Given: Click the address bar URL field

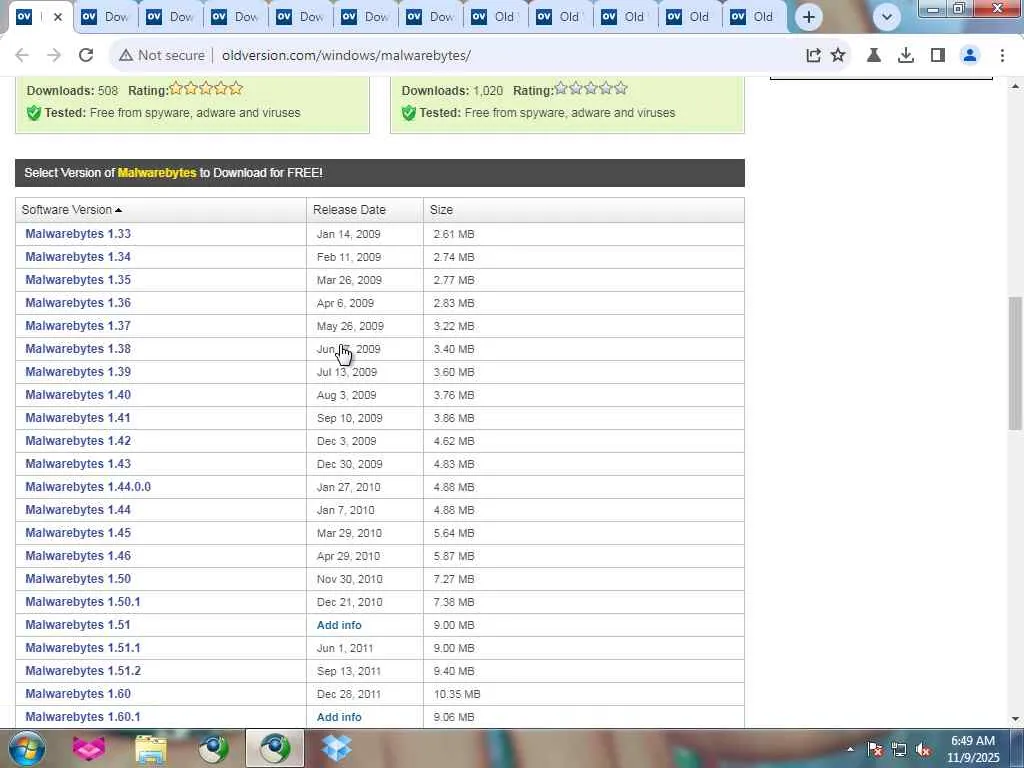Looking at the screenshot, I should [x=346, y=56].
